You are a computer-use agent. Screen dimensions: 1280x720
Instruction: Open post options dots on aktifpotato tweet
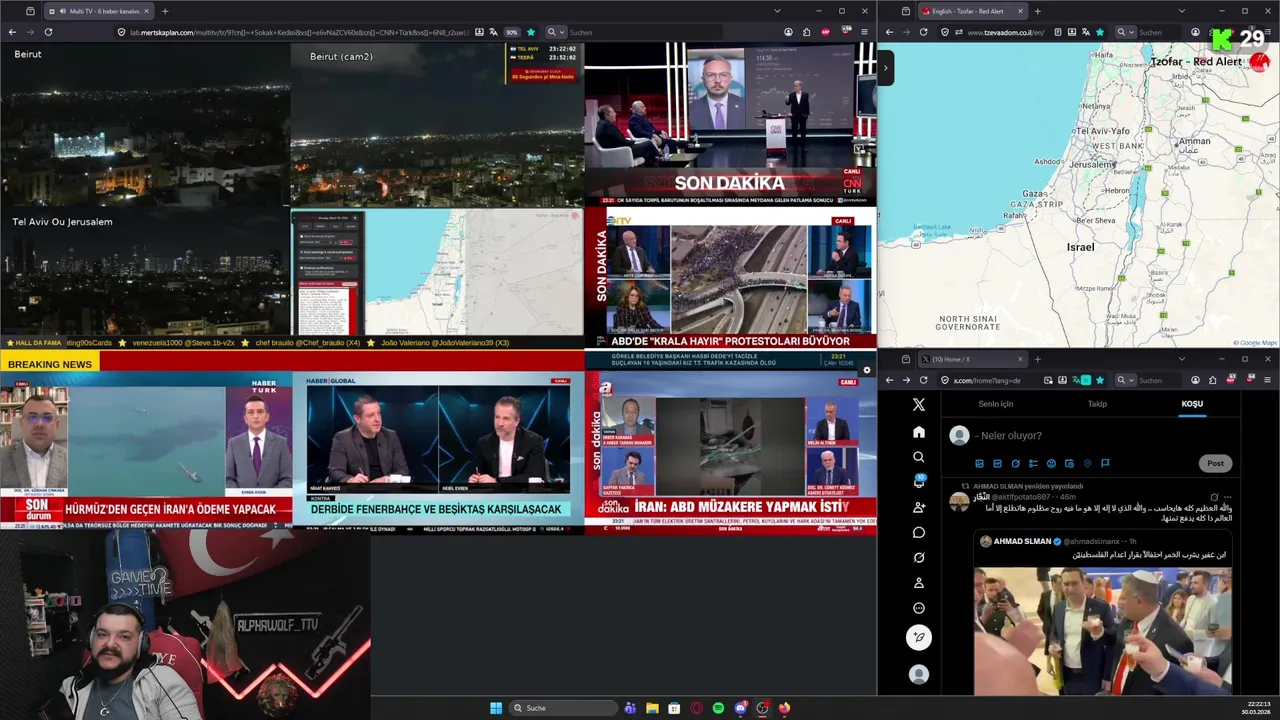click(x=1228, y=497)
